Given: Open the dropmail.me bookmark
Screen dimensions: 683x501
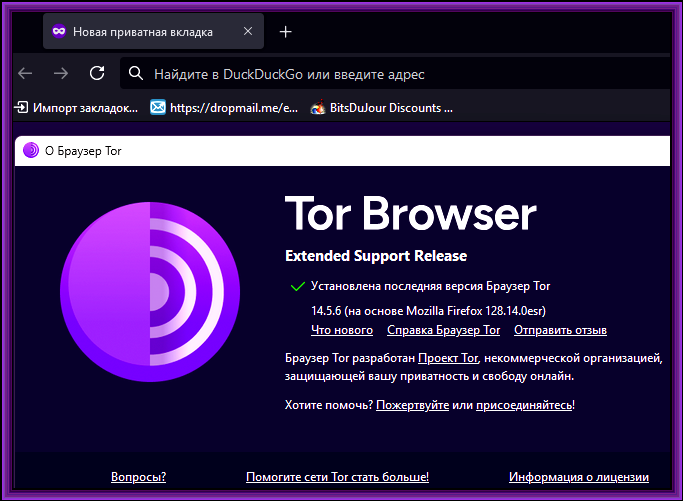Looking at the screenshot, I should click(x=224, y=108).
